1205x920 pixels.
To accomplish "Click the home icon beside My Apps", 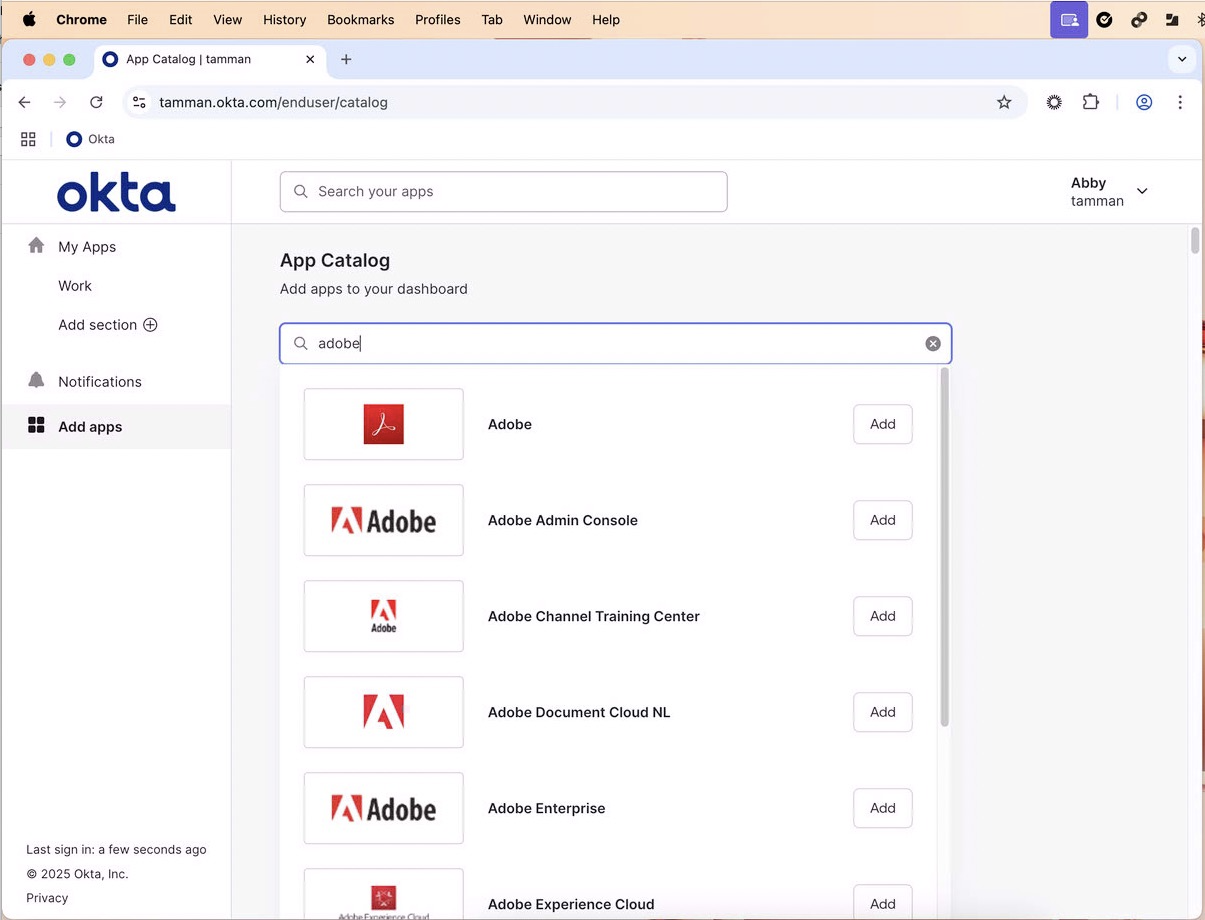I will [x=37, y=245].
